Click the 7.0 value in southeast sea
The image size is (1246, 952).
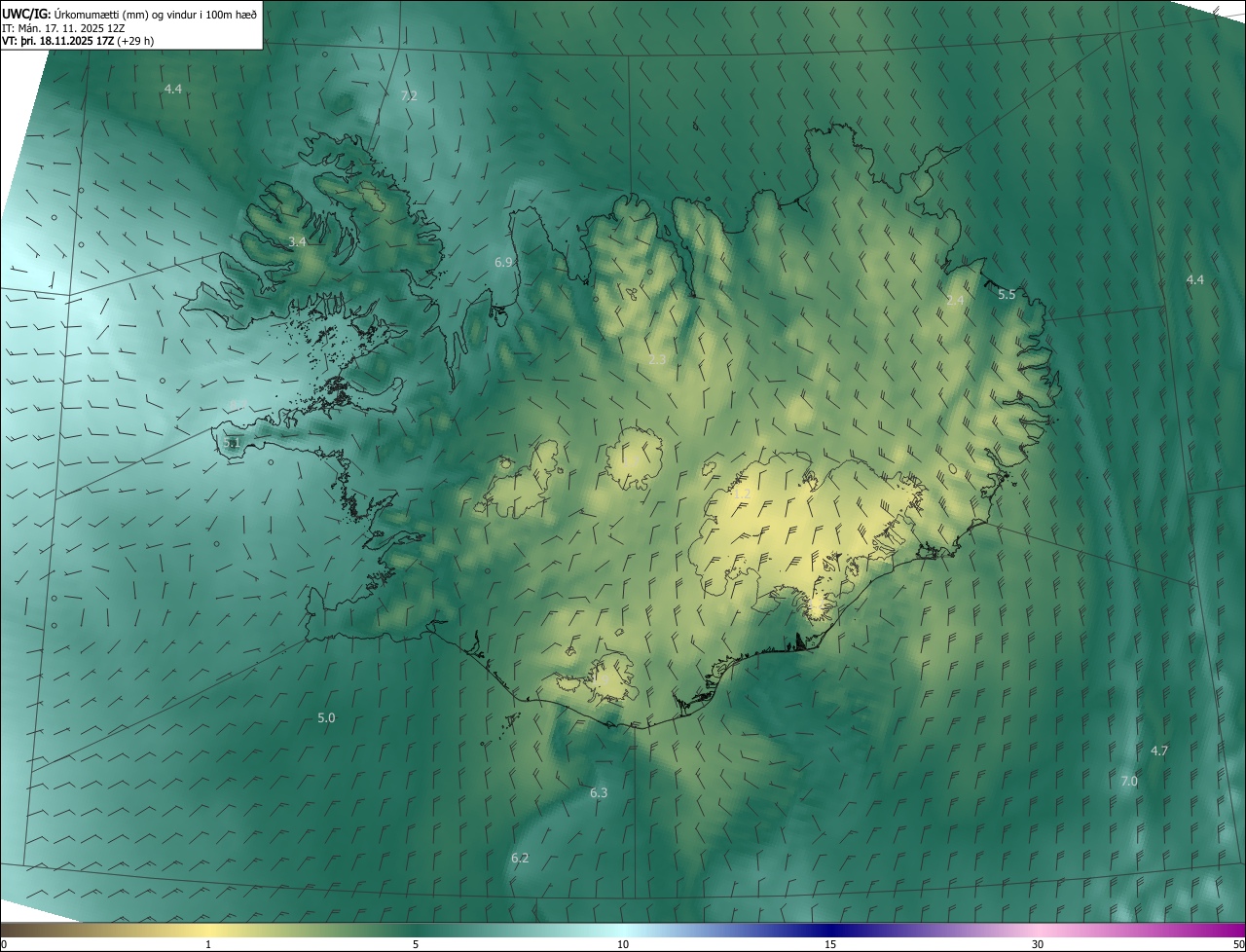click(x=1129, y=781)
